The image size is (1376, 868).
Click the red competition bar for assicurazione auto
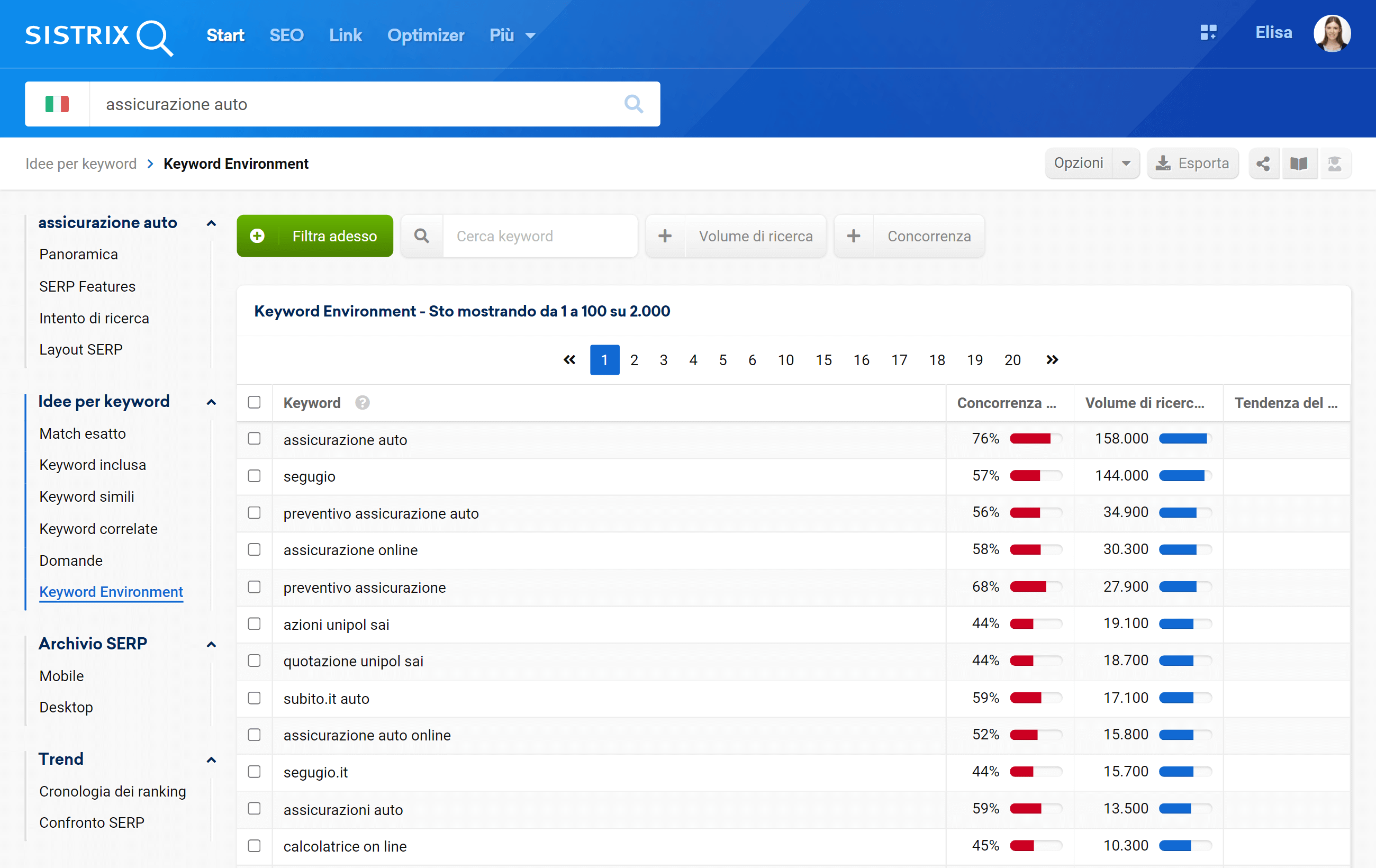tap(1035, 439)
